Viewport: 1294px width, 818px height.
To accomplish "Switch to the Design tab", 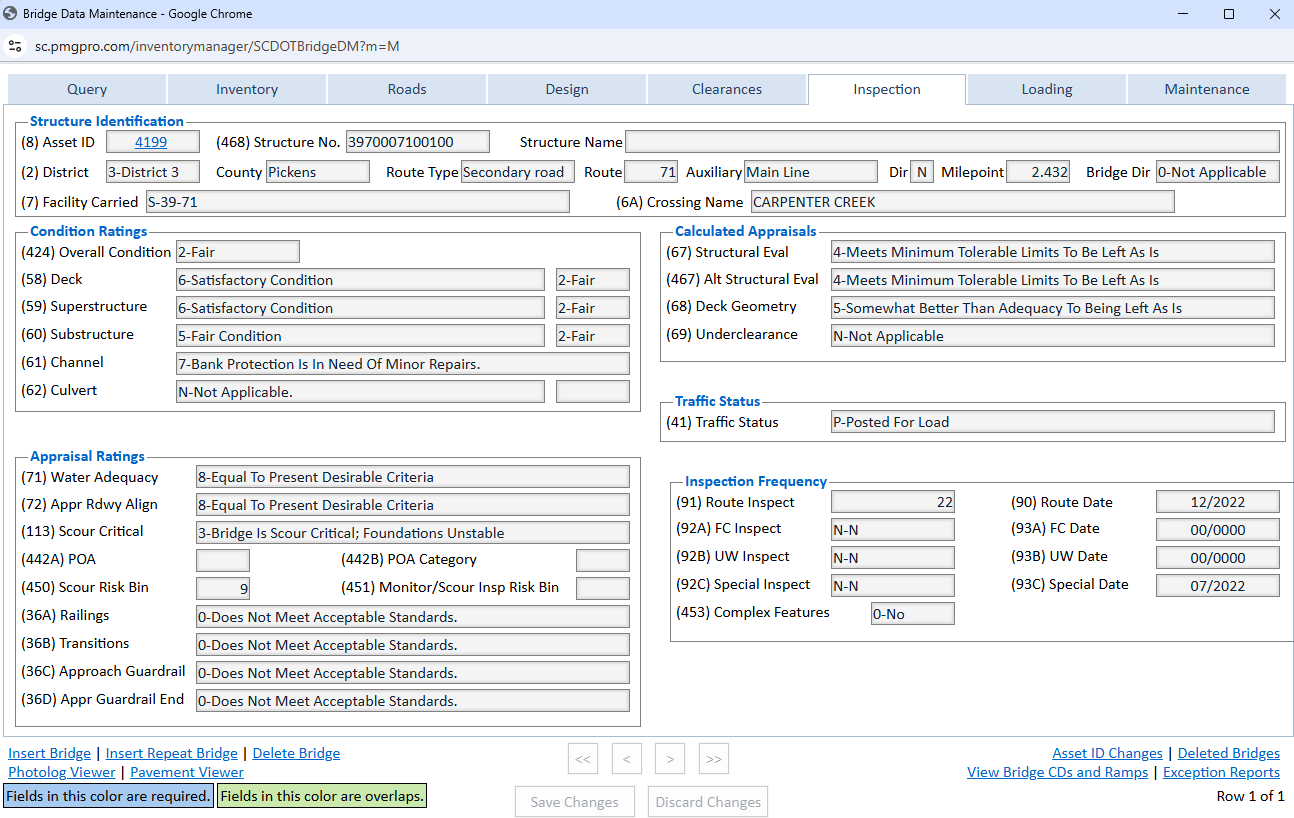I will [x=567, y=89].
